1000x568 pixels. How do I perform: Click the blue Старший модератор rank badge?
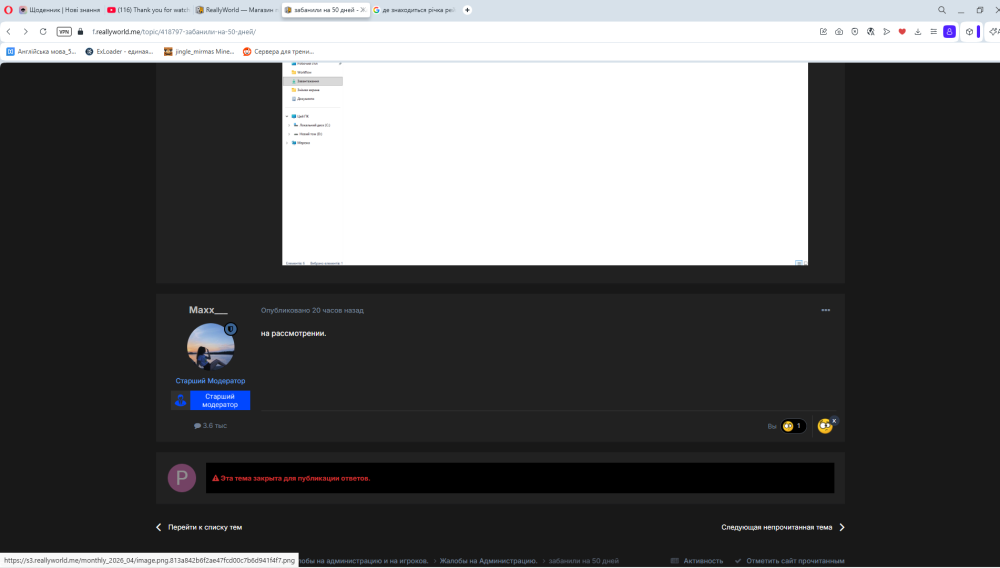pos(220,400)
